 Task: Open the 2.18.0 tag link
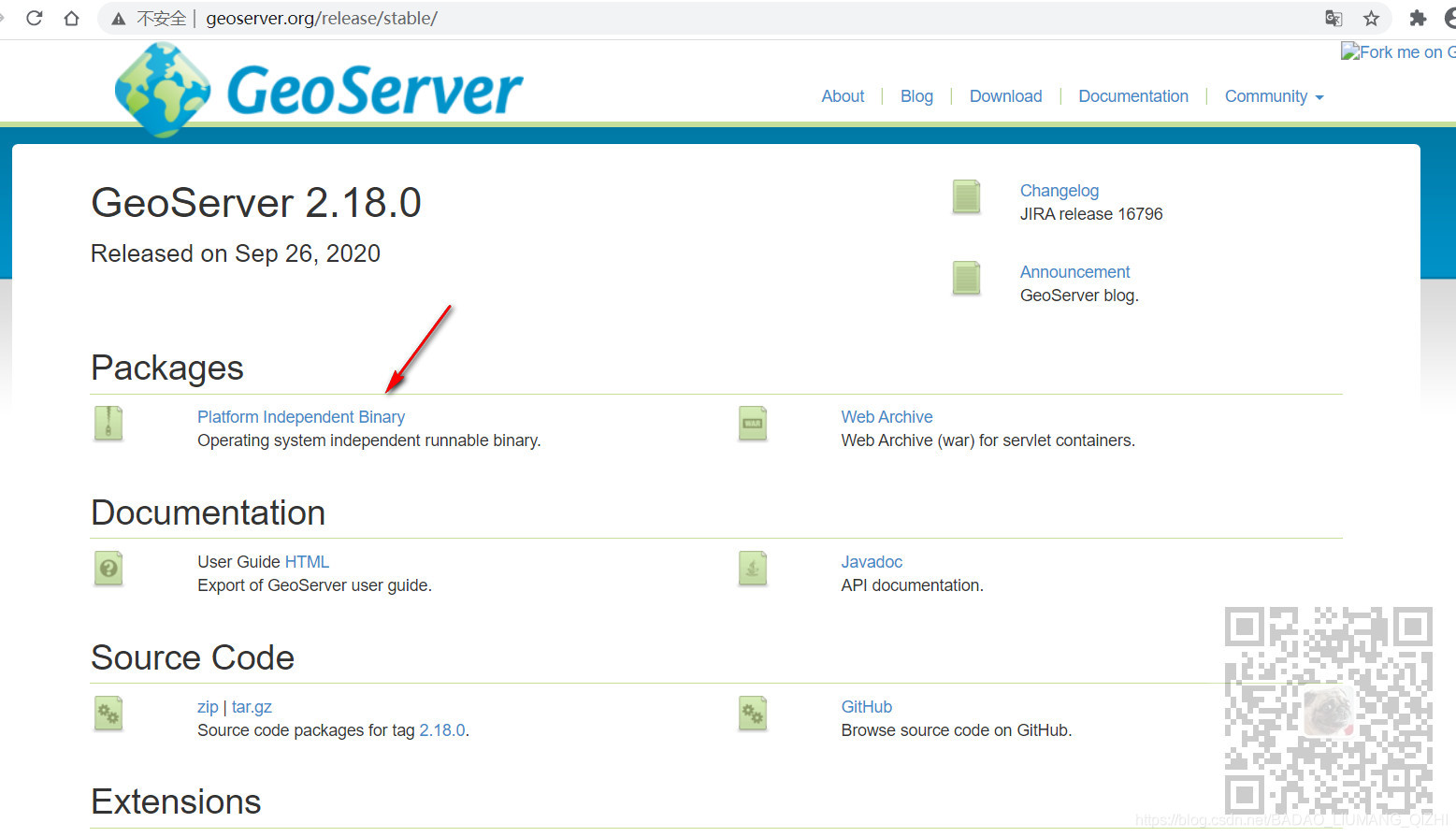click(441, 730)
